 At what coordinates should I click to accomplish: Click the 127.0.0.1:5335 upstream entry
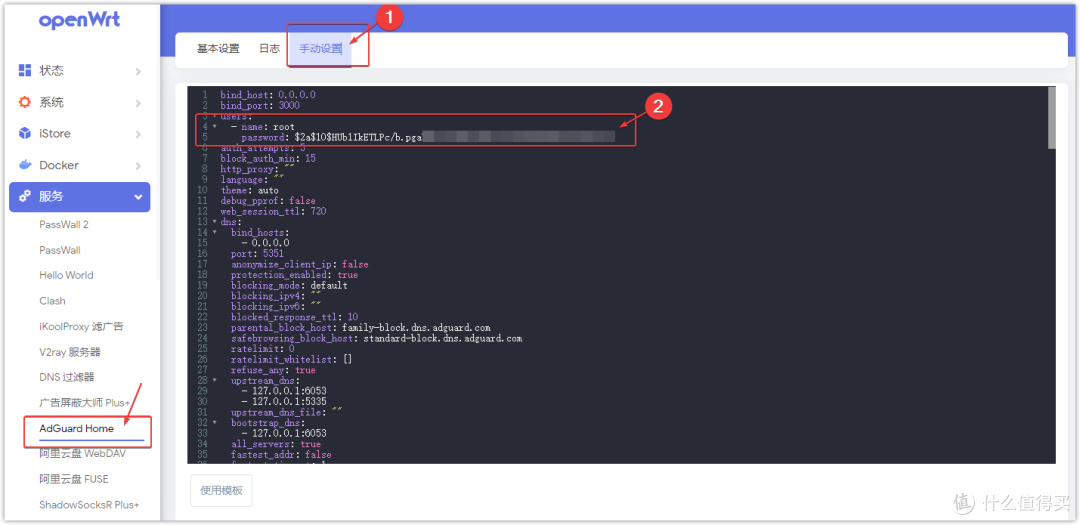point(284,402)
